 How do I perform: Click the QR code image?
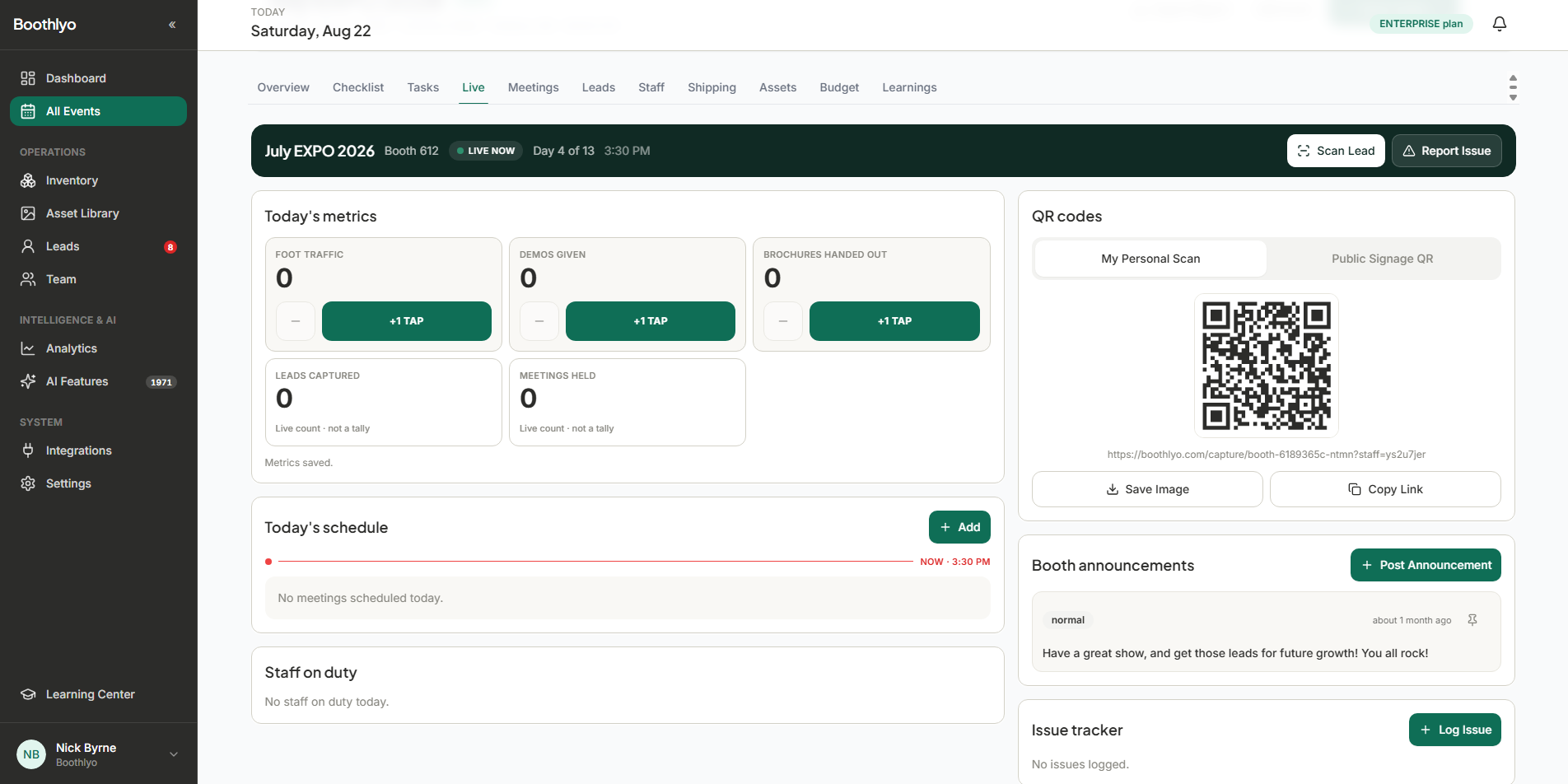[x=1267, y=366]
